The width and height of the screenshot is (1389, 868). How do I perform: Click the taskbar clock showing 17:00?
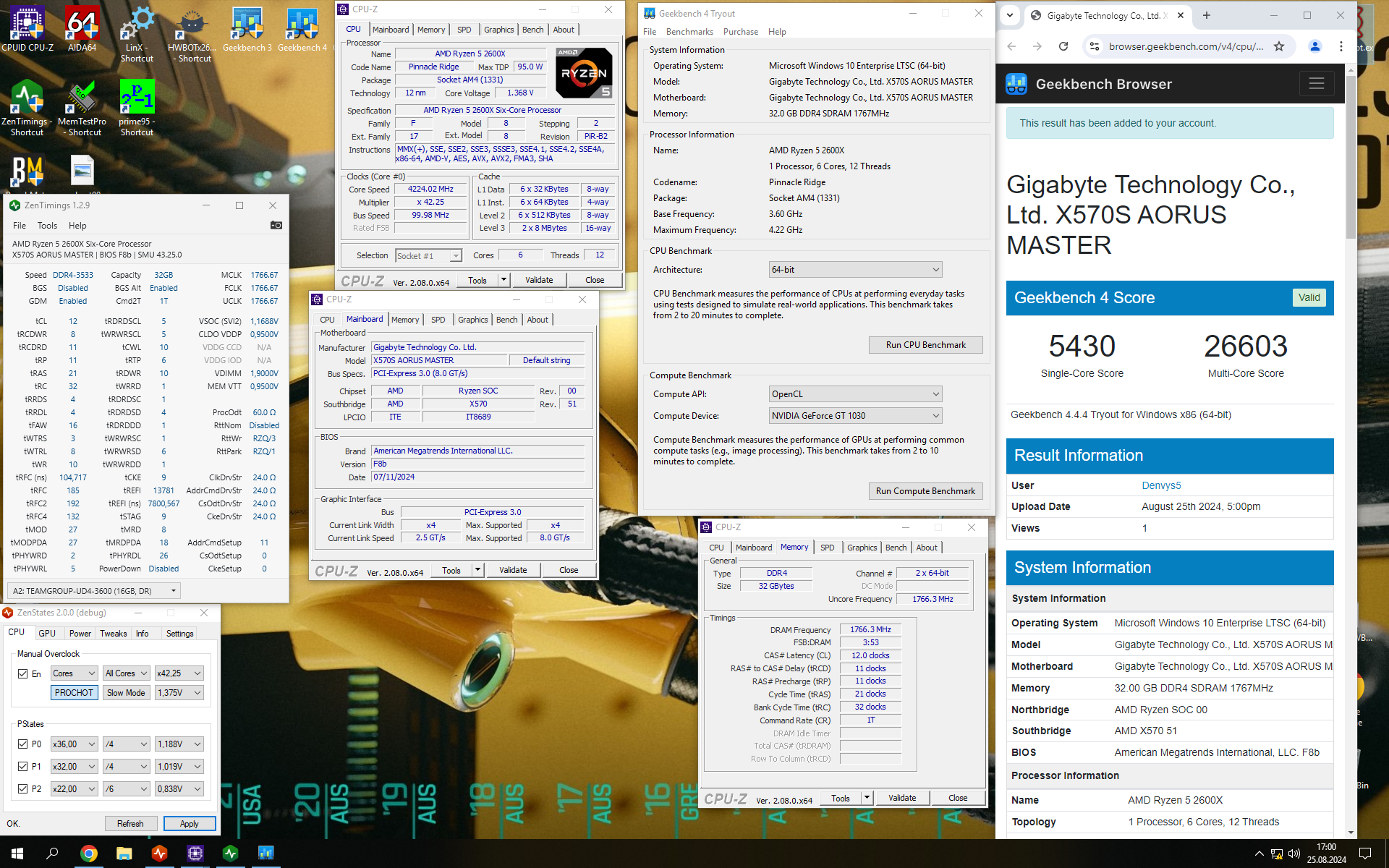1326,854
